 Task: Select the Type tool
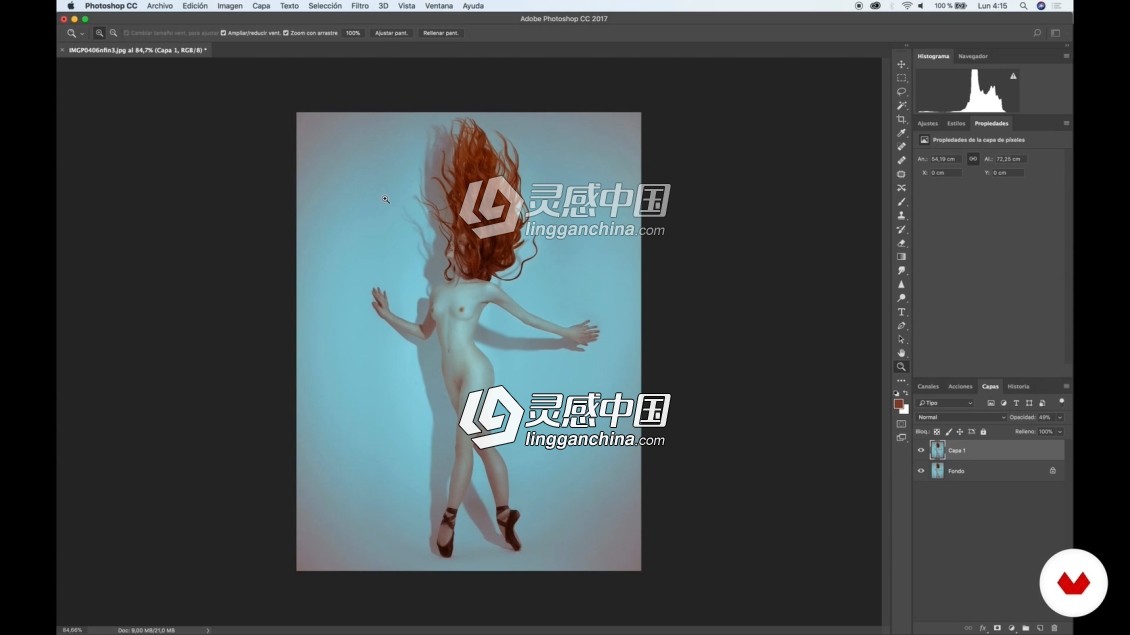tap(901, 312)
